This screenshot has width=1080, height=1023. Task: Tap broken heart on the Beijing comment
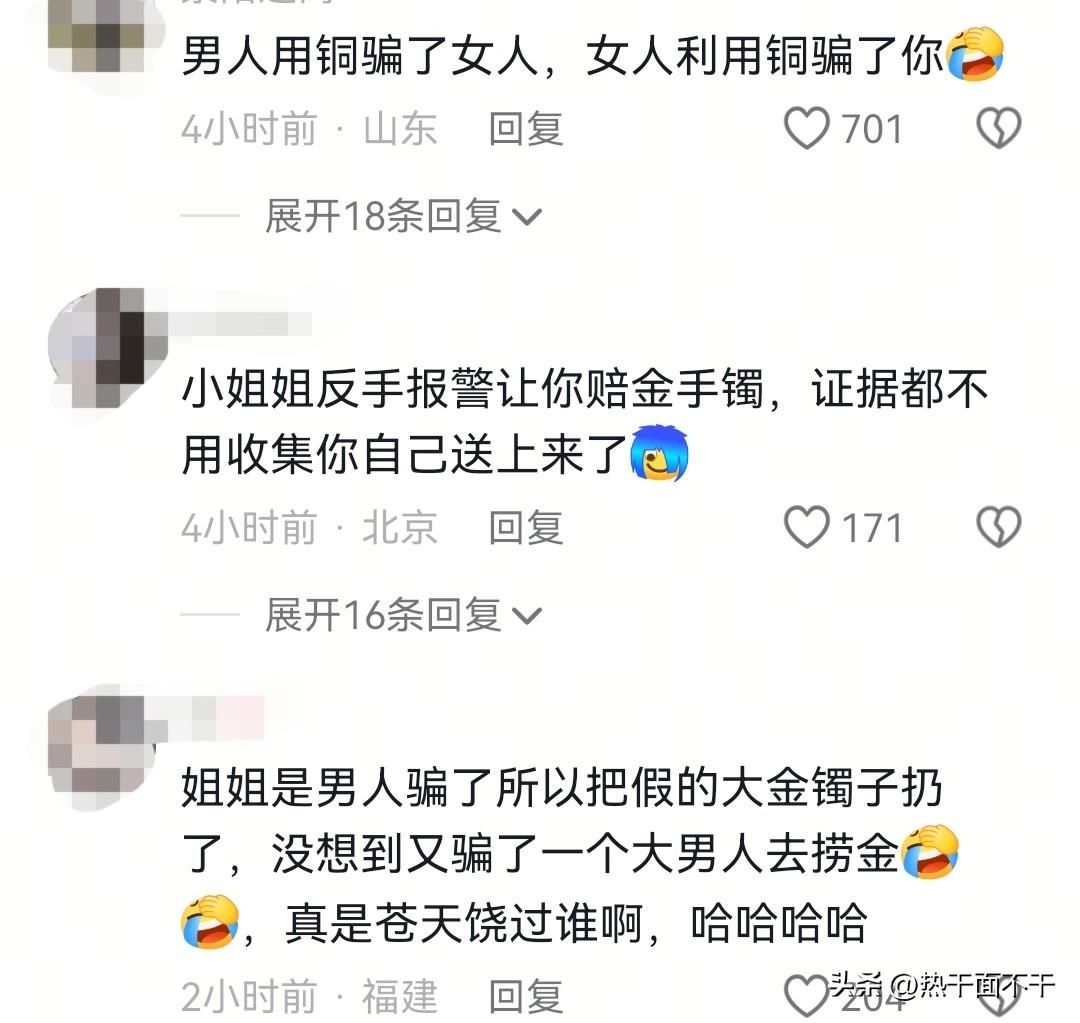pyautogui.click(x=999, y=527)
